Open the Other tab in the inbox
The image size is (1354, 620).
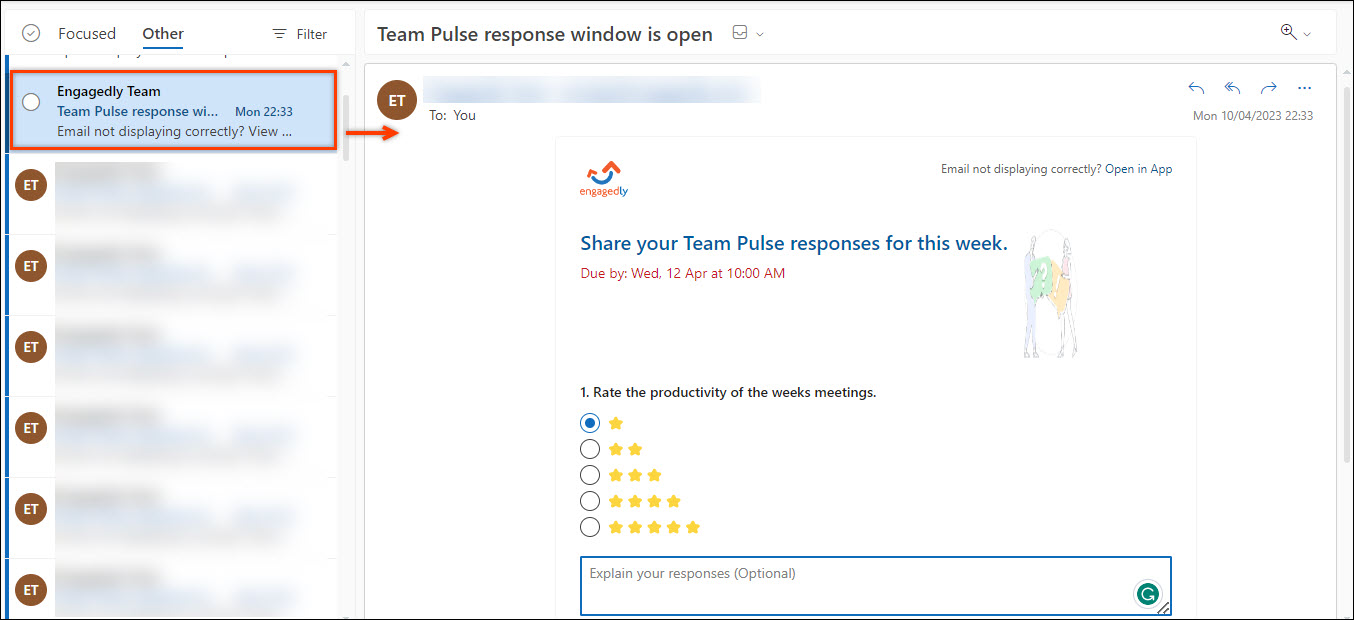(x=162, y=32)
